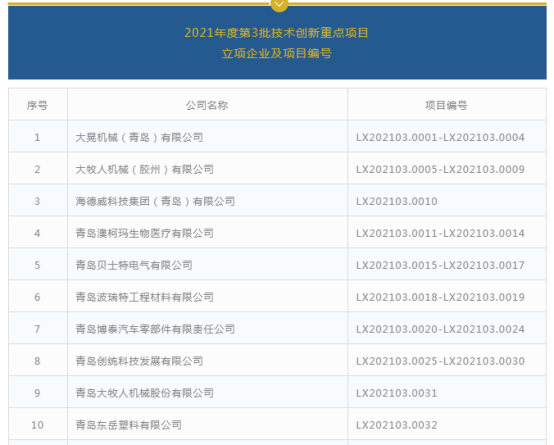
Task: Click 青岛东岳塑料有限公司 company name
Action: (x=129, y=425)
